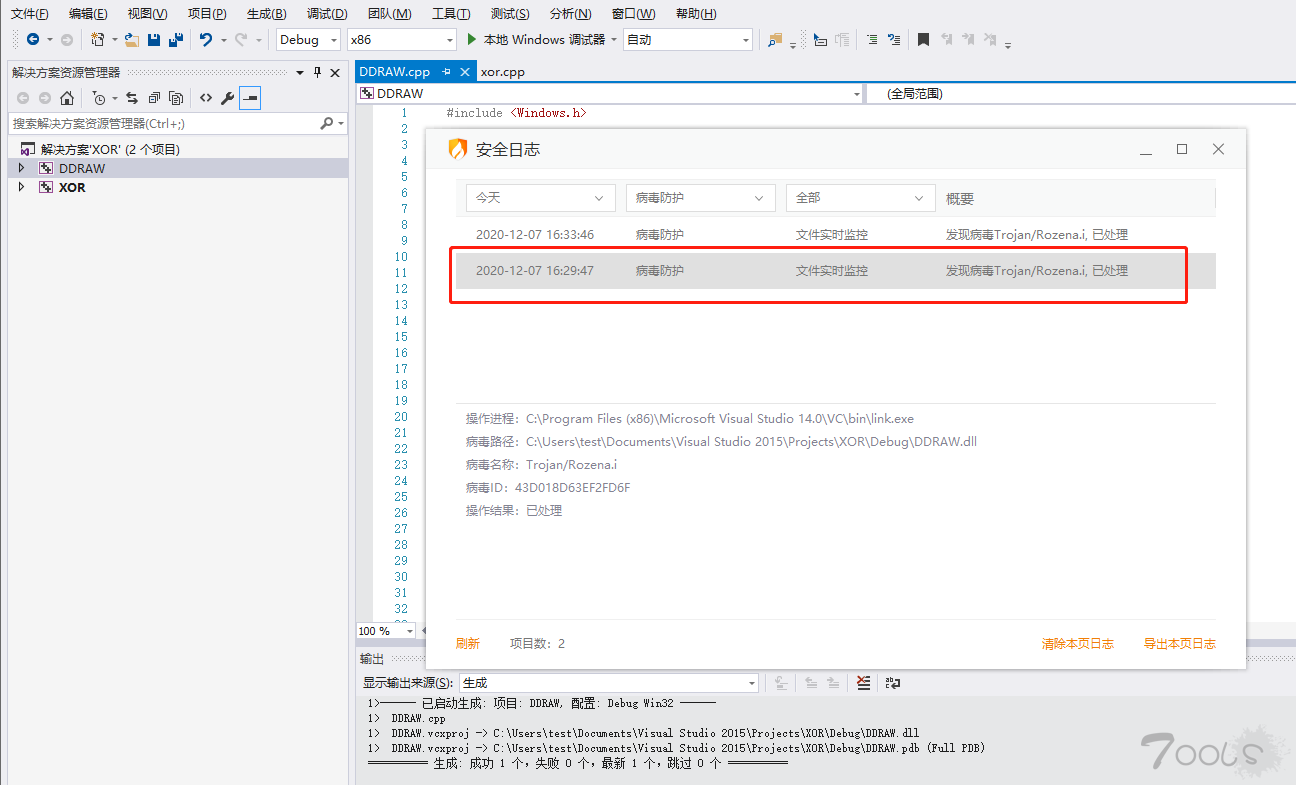This screenshot has height=785, width=1296.
Task: Open x86 platform dropdown
Action: pyautogui.click(x=401, y=40)
